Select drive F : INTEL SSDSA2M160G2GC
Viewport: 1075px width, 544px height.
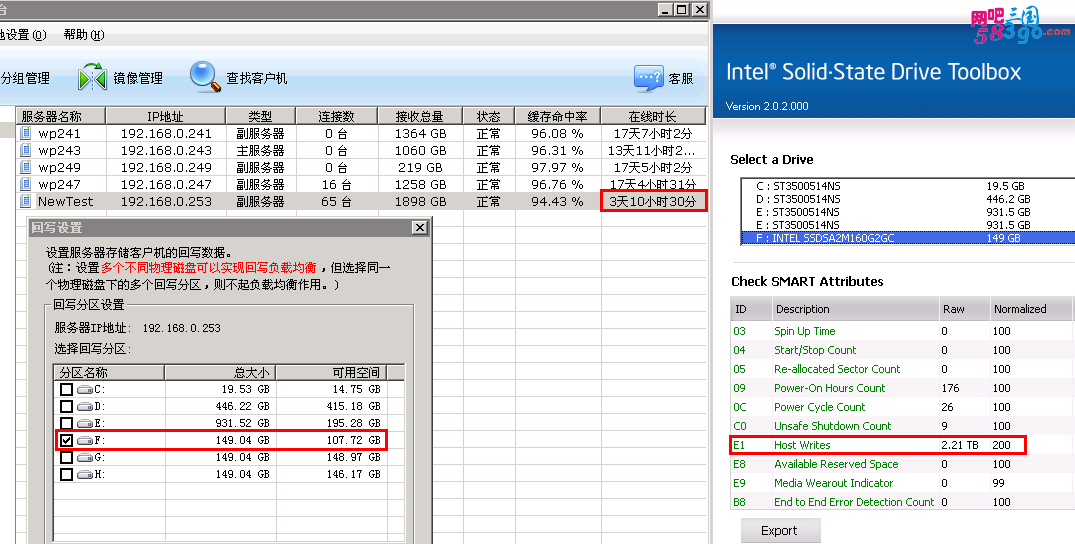click(x=908, y=238)
